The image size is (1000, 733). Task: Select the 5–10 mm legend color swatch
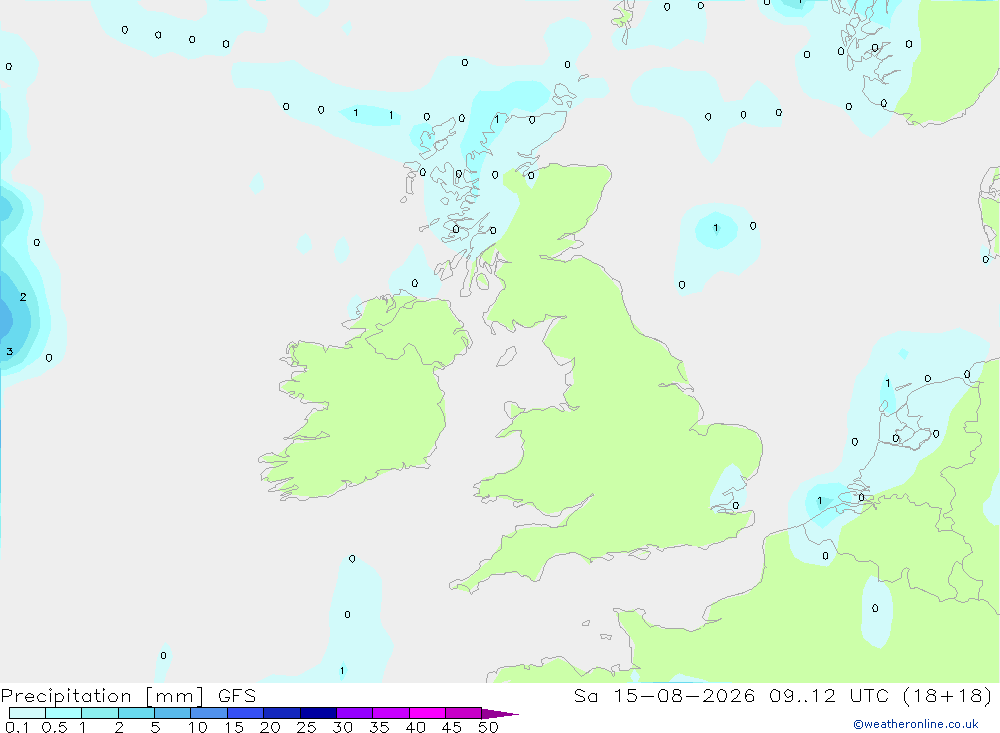(x=173, y=713)
